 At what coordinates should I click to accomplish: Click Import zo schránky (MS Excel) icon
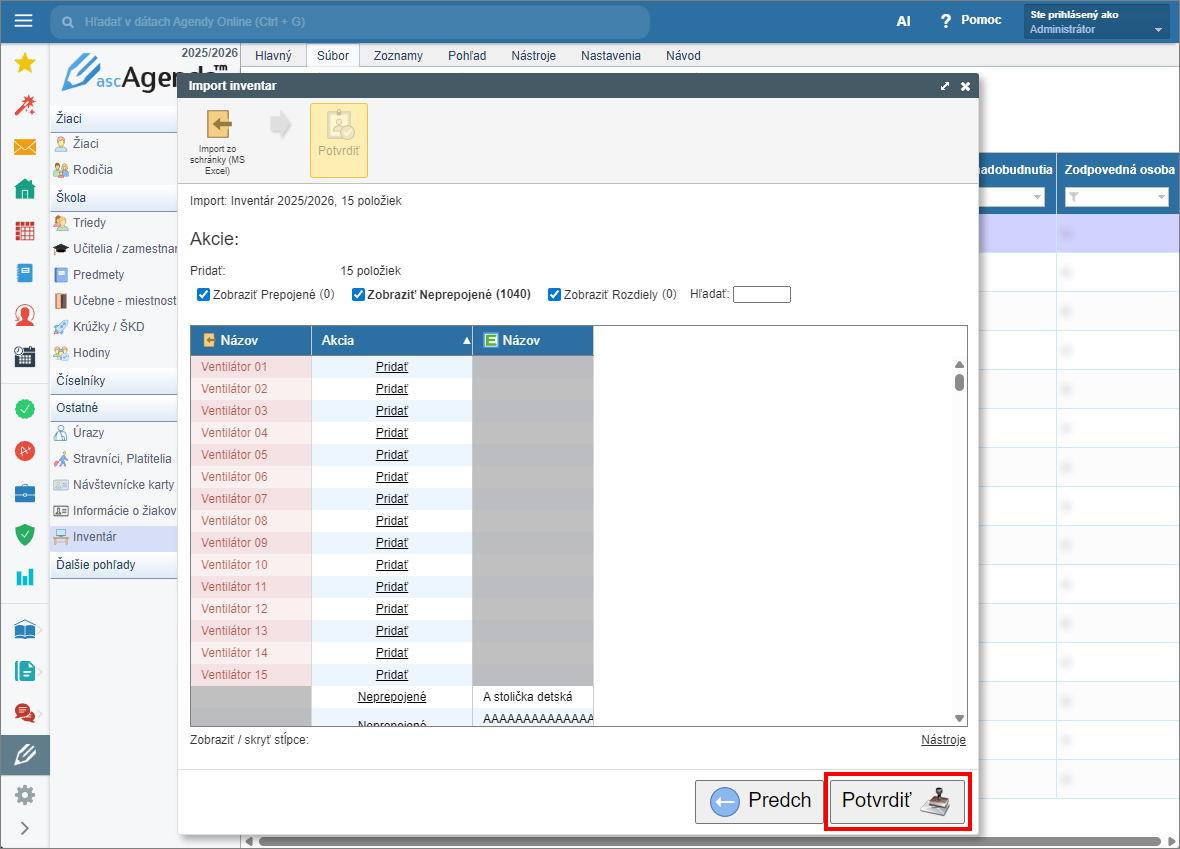click(218, 141)
